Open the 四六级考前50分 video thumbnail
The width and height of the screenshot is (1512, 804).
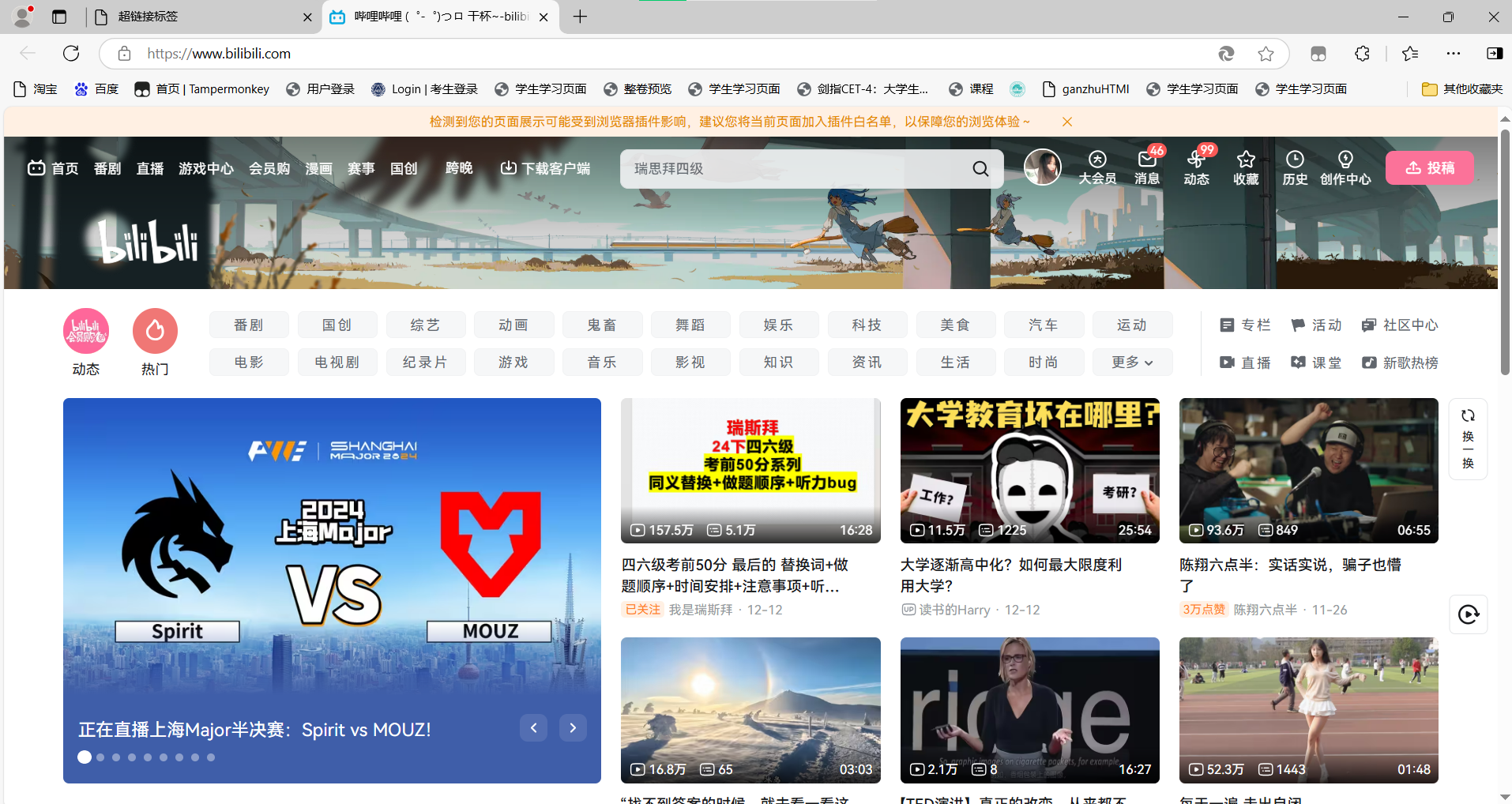click(750, 471)
